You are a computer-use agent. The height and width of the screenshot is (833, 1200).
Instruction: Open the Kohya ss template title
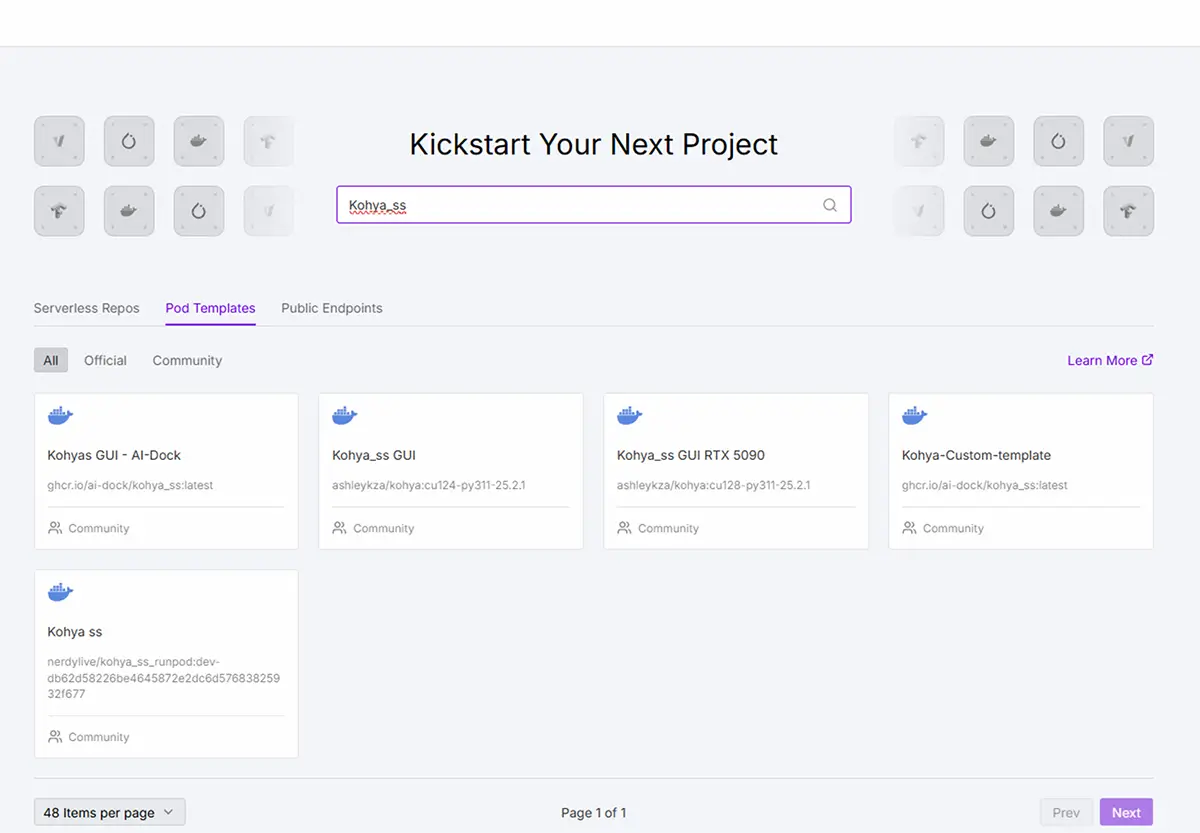tap(75, 632)
